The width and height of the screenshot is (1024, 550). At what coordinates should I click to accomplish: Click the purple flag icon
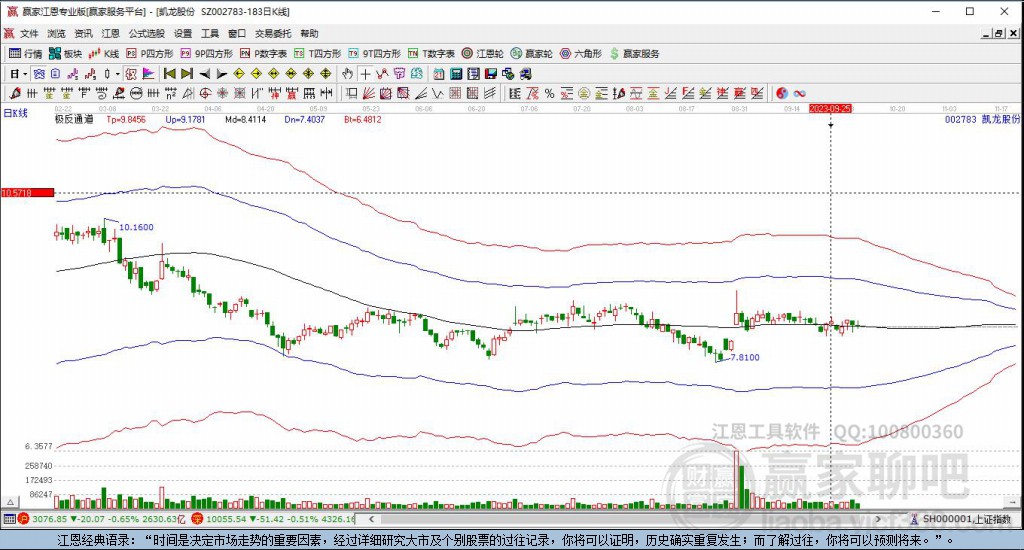pyautogui.click(x=148, y=74)
